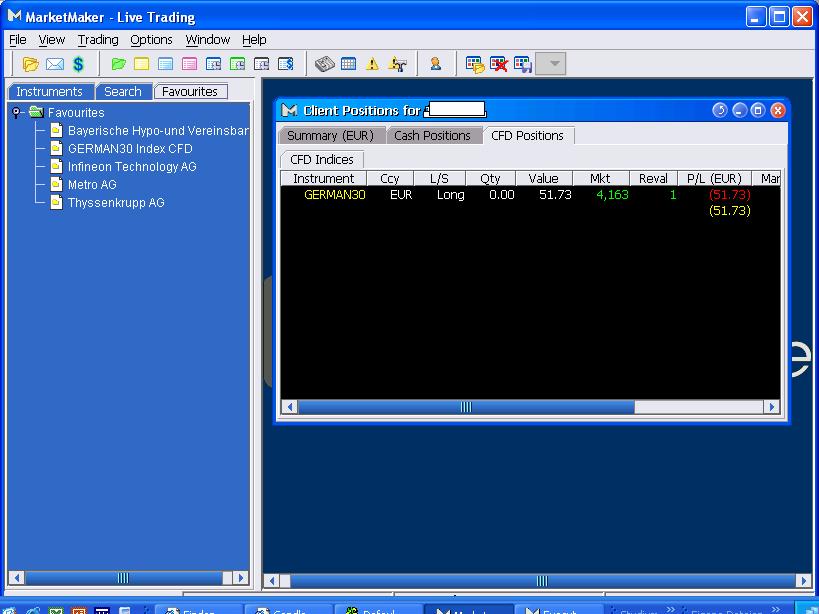Open the grey toolbar dropdown arrow
This screenshot has height=614, width=819.
point(551,65)
